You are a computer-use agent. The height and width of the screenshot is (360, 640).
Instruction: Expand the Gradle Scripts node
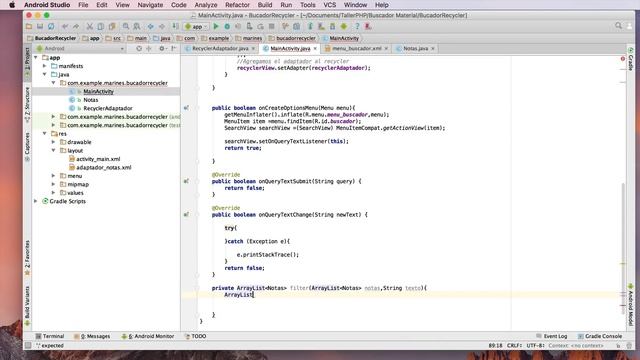pyautogui.click(x=36, y=201)
